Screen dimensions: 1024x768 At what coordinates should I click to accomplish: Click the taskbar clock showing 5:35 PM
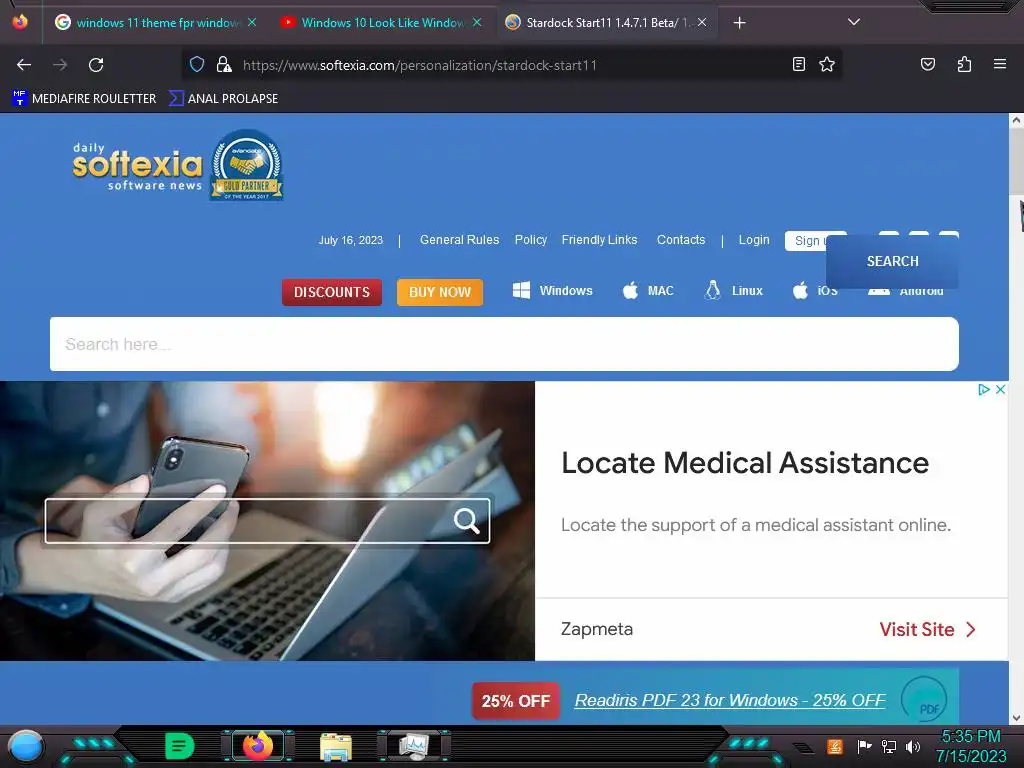(x=970, y=746)
